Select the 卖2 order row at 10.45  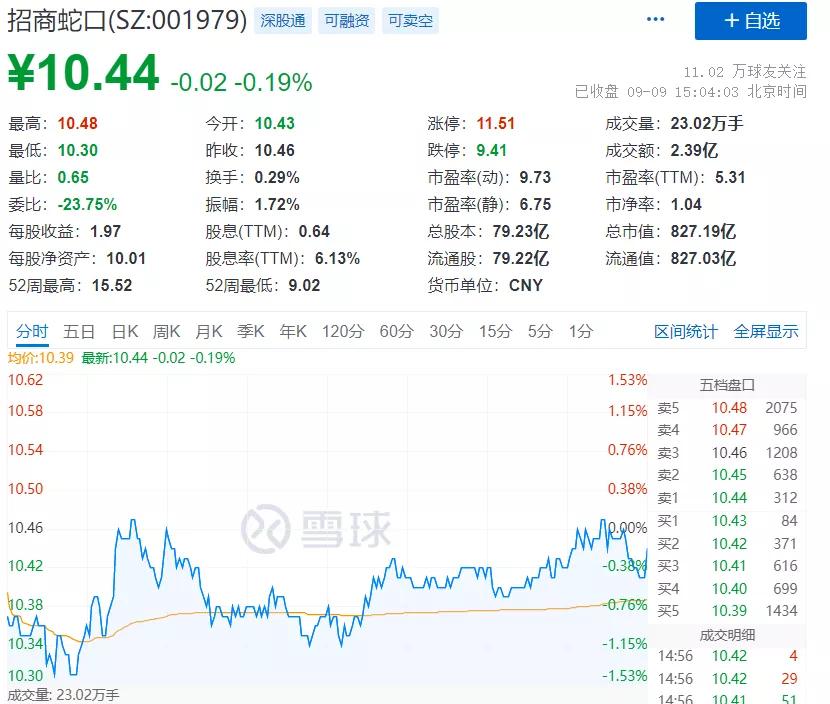[727, 475]
